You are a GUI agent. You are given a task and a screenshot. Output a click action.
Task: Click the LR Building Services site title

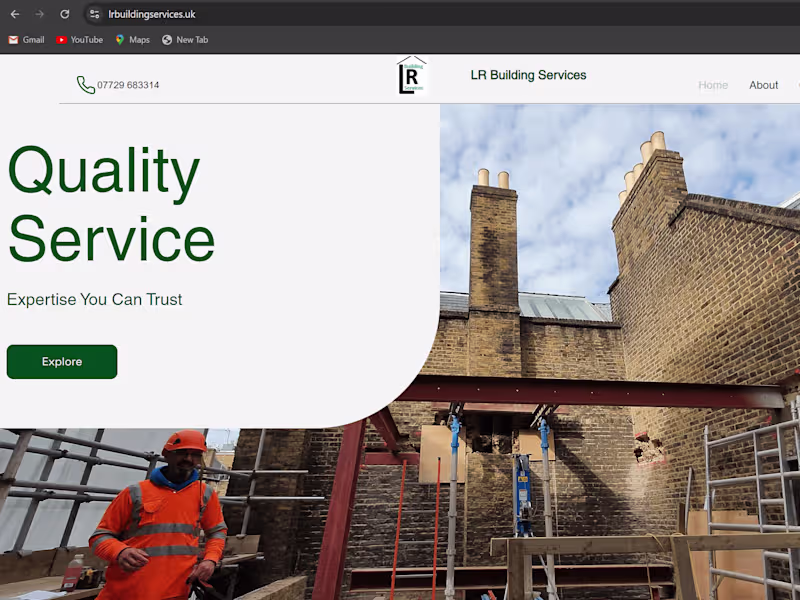(528, 74)
